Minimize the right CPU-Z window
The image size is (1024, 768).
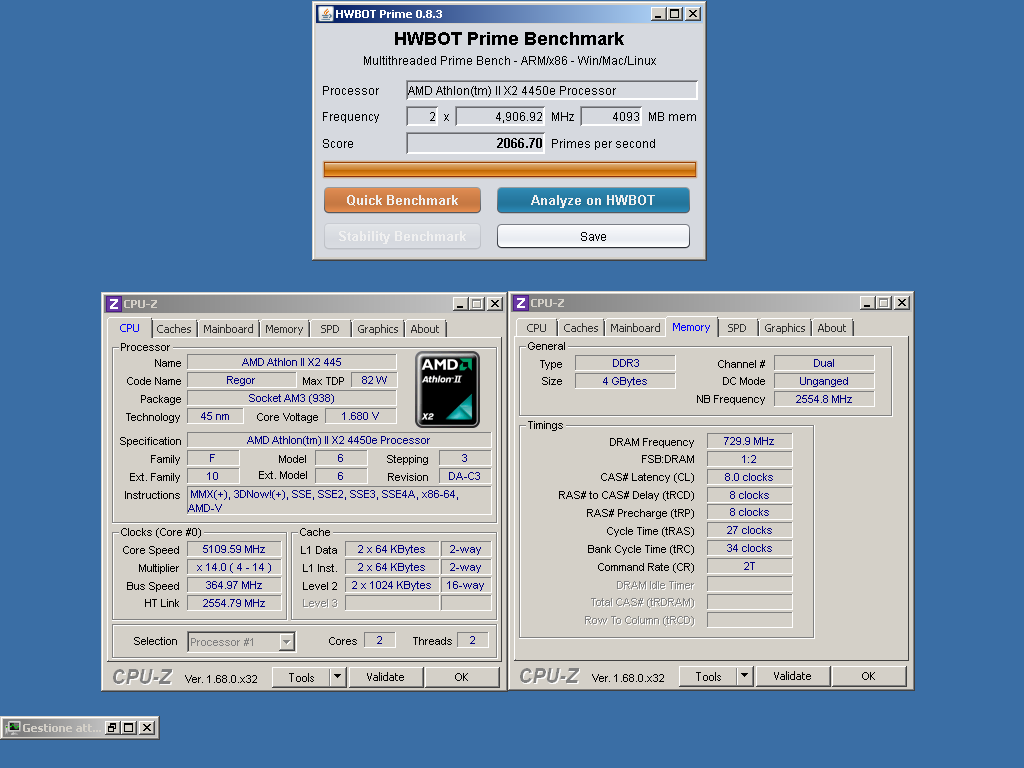click(867, 303)
